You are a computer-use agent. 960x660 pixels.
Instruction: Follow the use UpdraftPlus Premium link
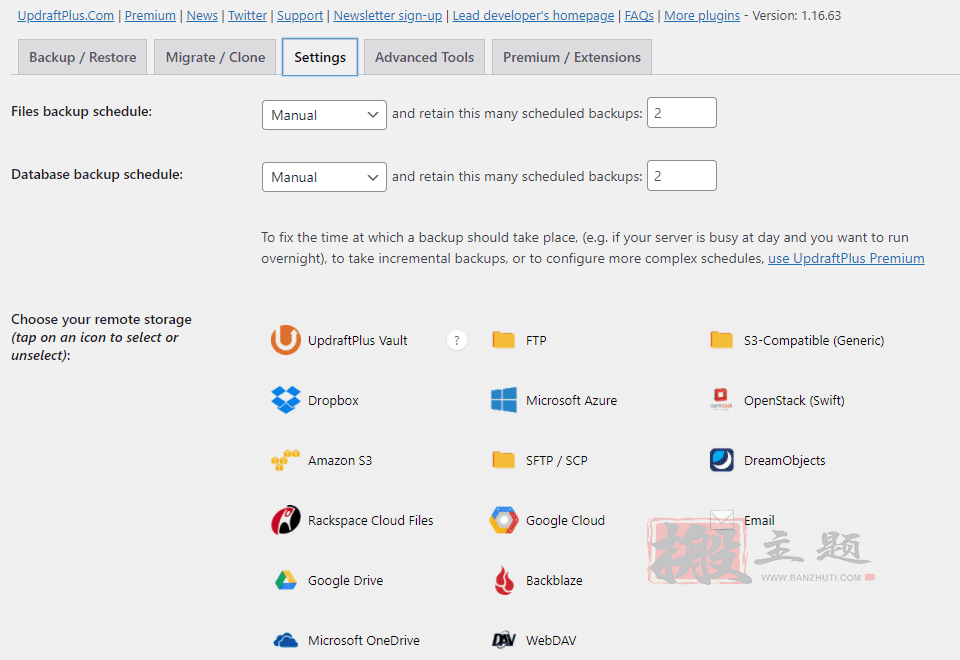[846, 258]
